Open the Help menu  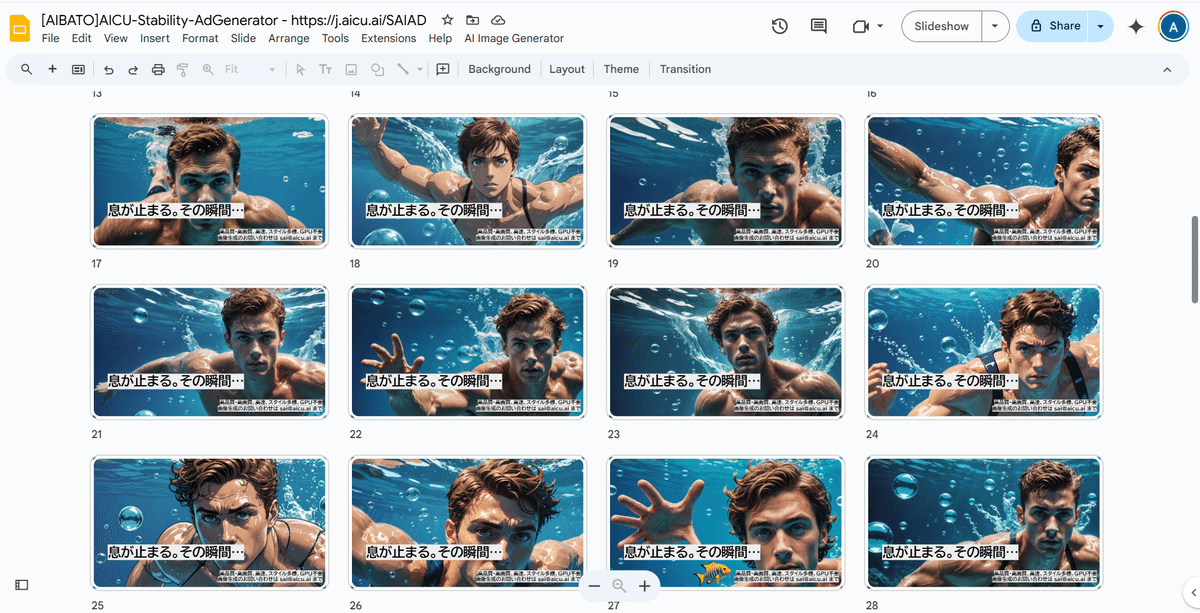tap(440, 38)
